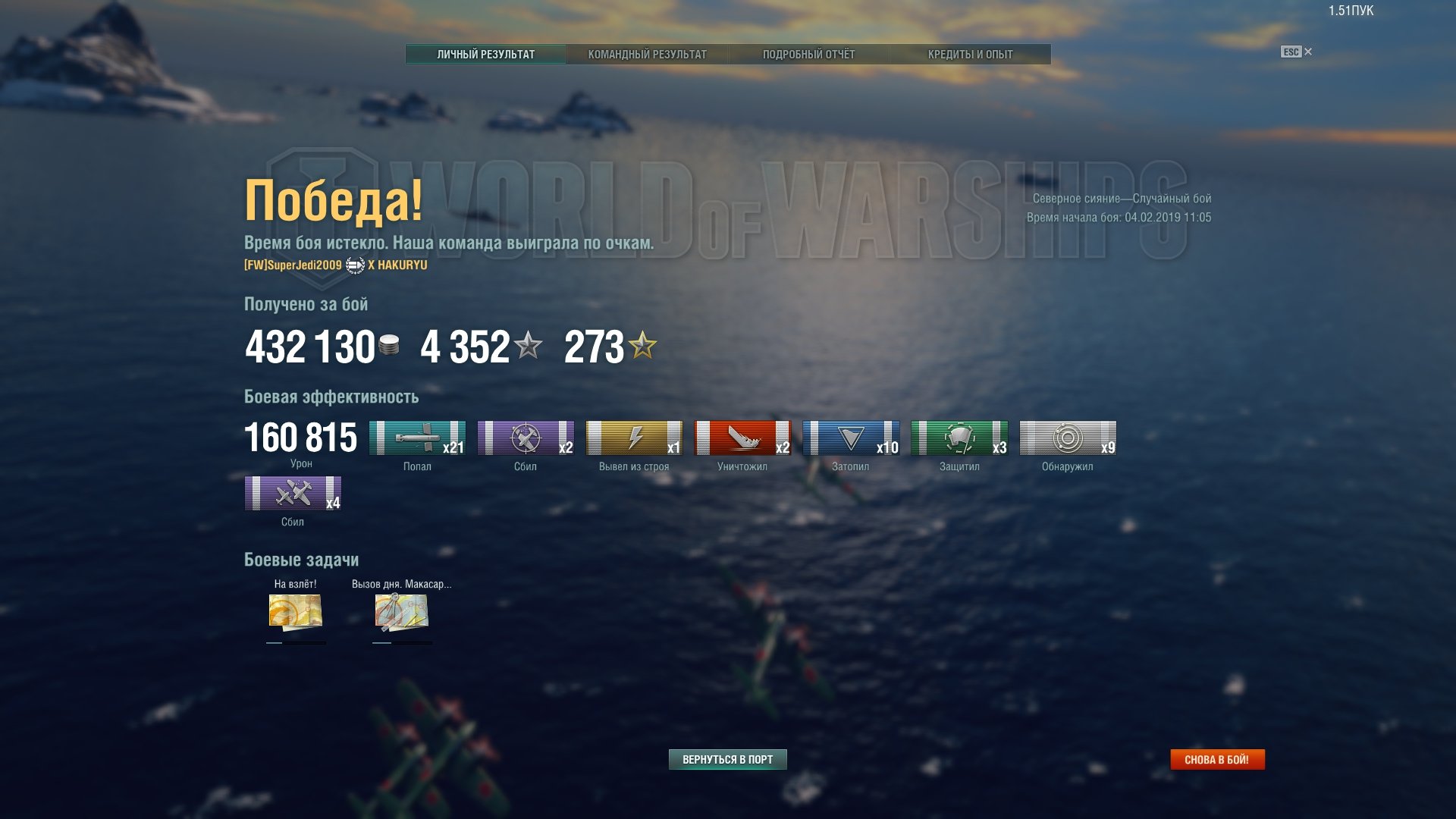1456x819 pixels.
Task: Click the green 'Защитил' defended ribbon
Action: tap(959, 438)
